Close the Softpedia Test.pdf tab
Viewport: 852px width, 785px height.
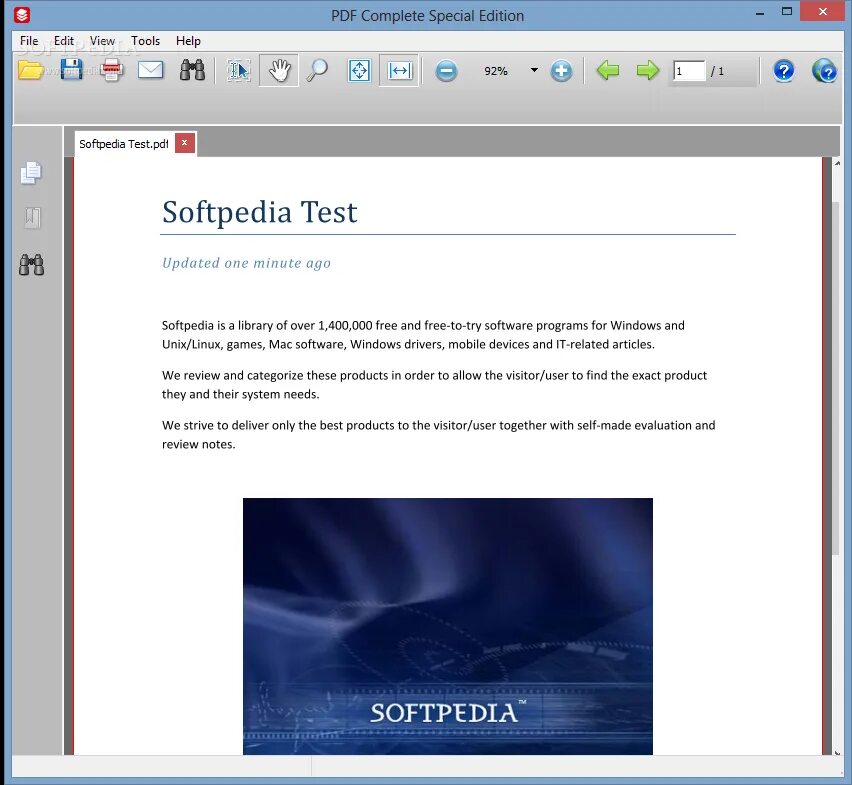(185, 143)
